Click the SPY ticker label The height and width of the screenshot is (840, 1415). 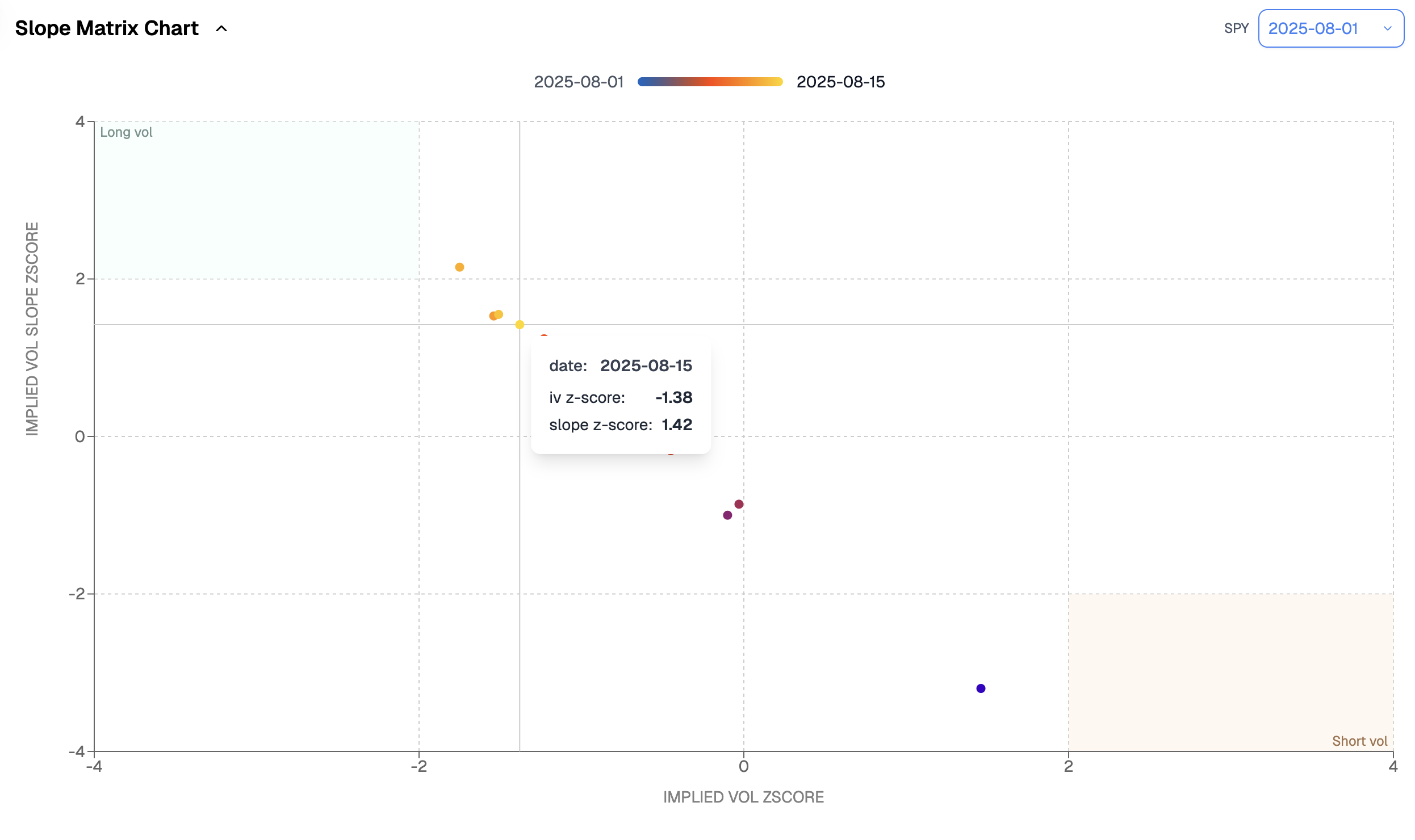(1236, 28)
